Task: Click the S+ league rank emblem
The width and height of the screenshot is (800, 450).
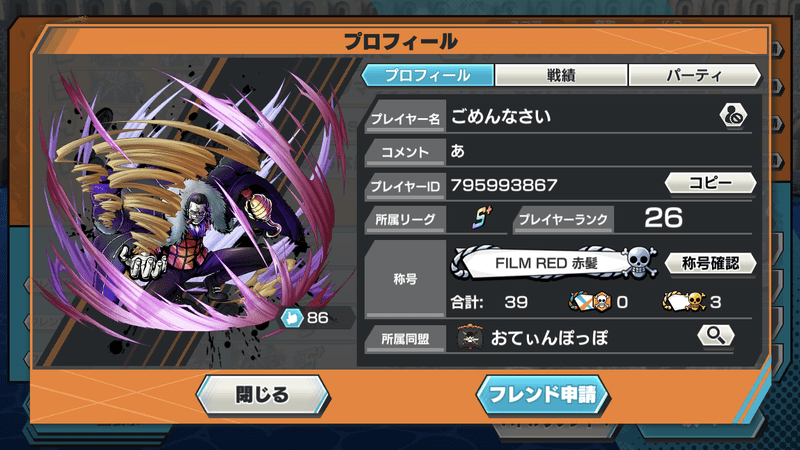Action: [481, 218]
